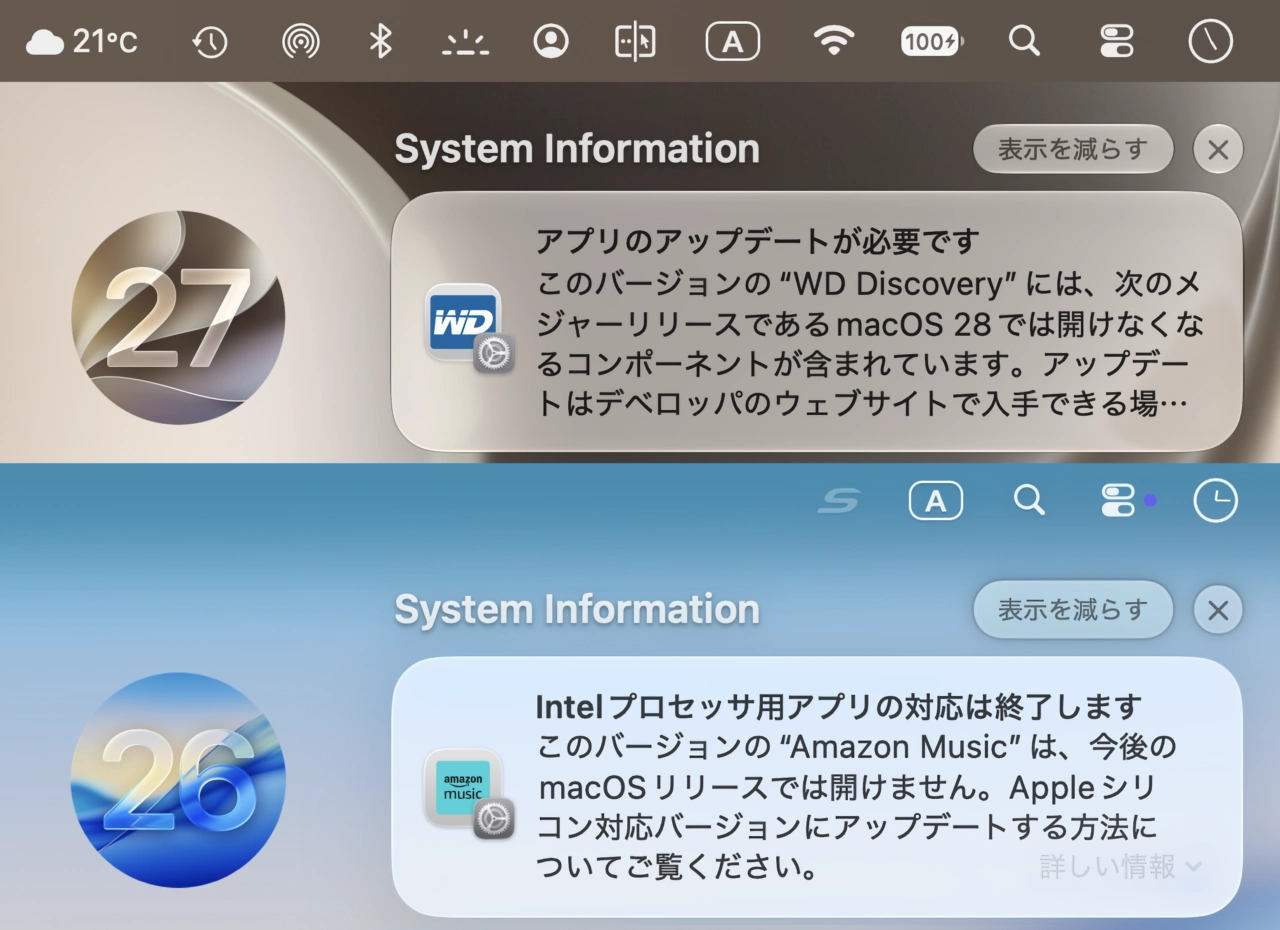
Task: Open the Intelプロセッサ用アプリの対応は終了します notification
Action: click(x=816, y=786)
